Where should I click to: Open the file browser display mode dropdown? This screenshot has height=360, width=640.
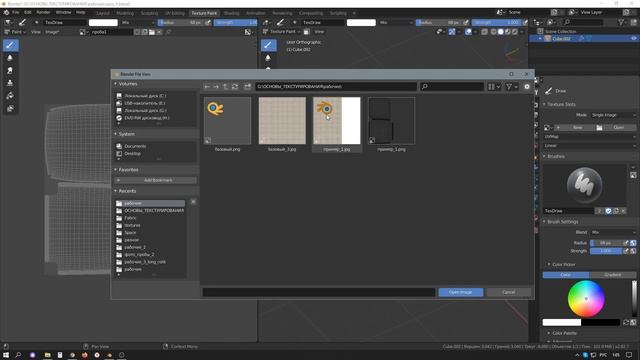click(x=494, y=87)
